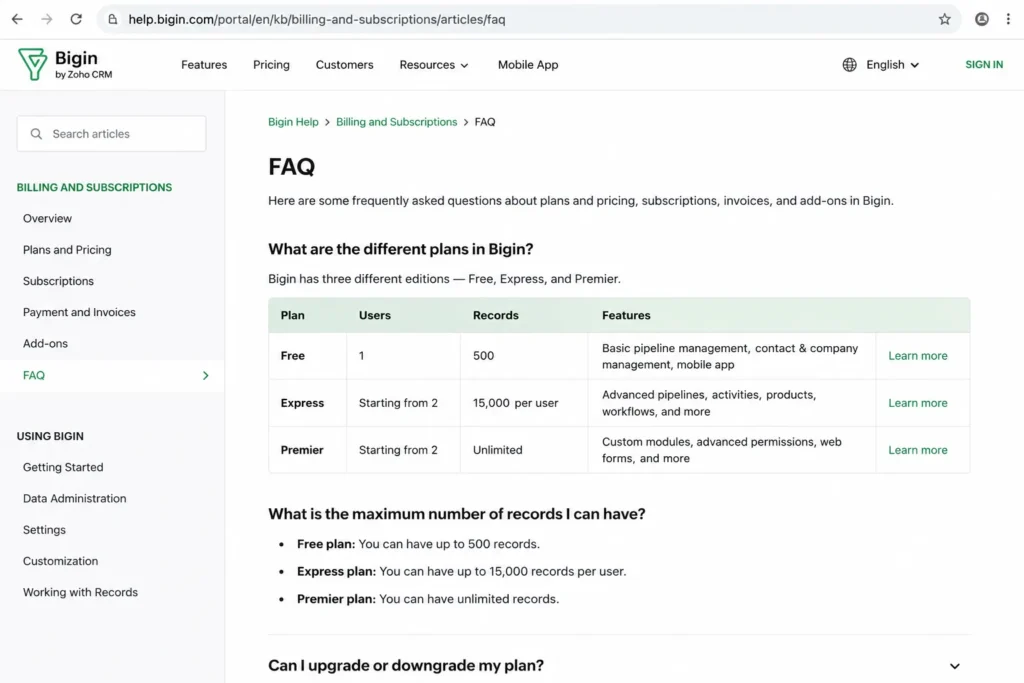The width and height of the screenshot is (1024, 683).
Task: Click the Features column header
Action: pyautogui.click(x=626, y=315)
